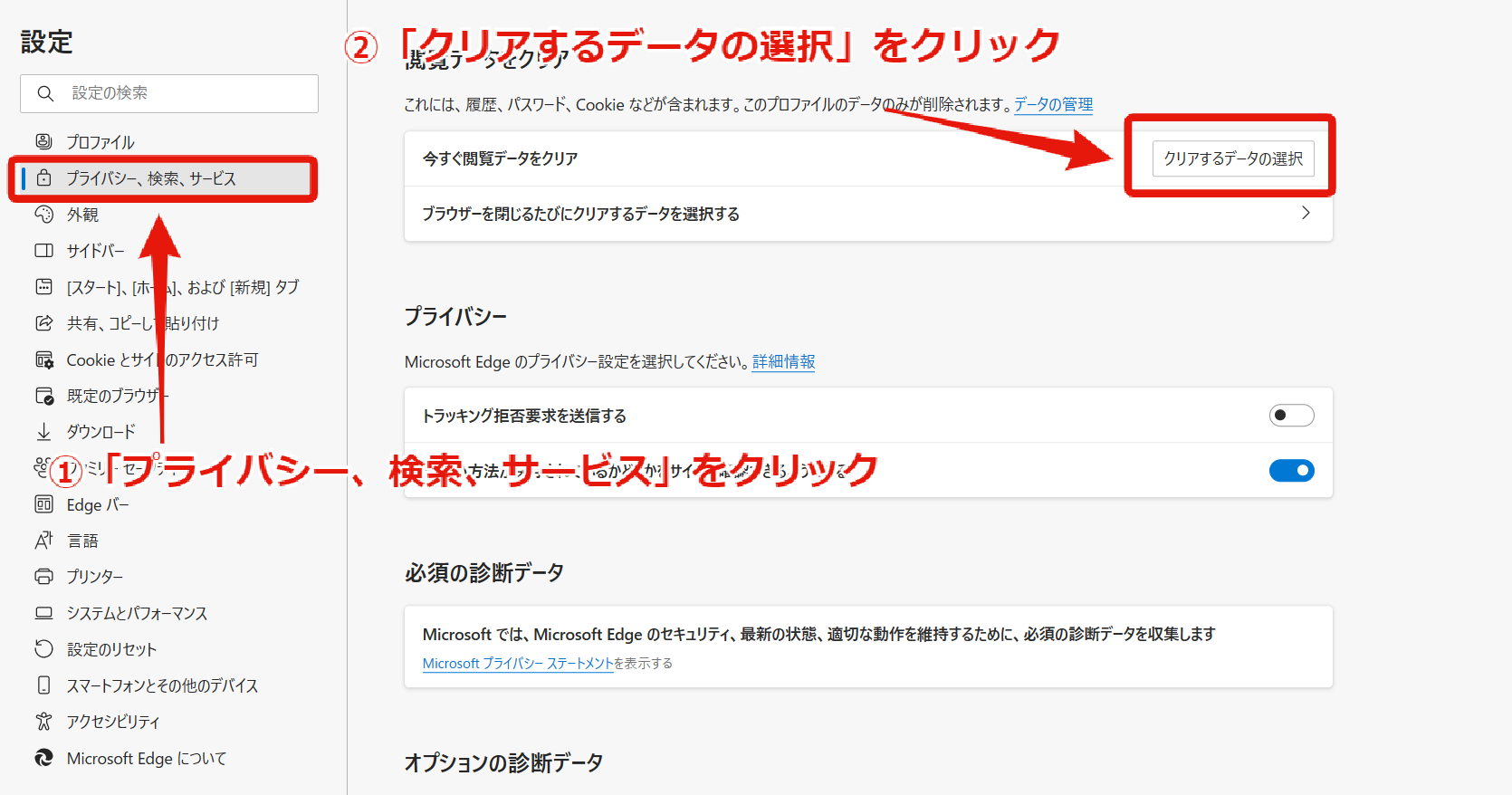Screen dimensions: 1512x795
Task: Enable トラッキング拒否要求を送信する toggle
Action: pos(1291,415)
